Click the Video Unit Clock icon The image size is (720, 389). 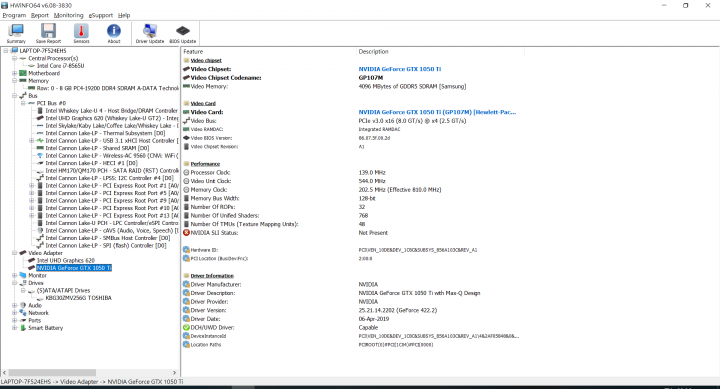click(186, 181)
